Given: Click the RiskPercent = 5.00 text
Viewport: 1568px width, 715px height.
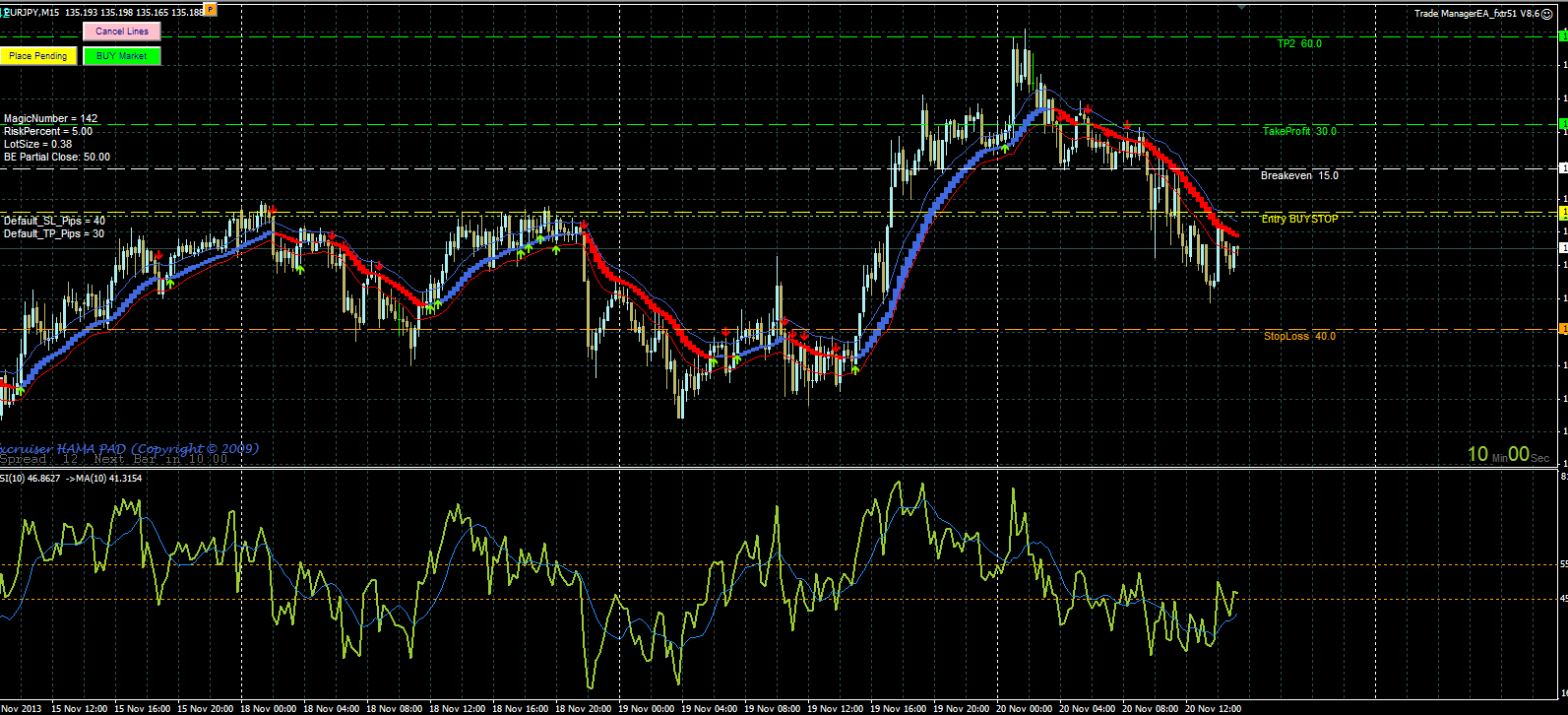Looking at the screenshot, I should tap(48, 131).
